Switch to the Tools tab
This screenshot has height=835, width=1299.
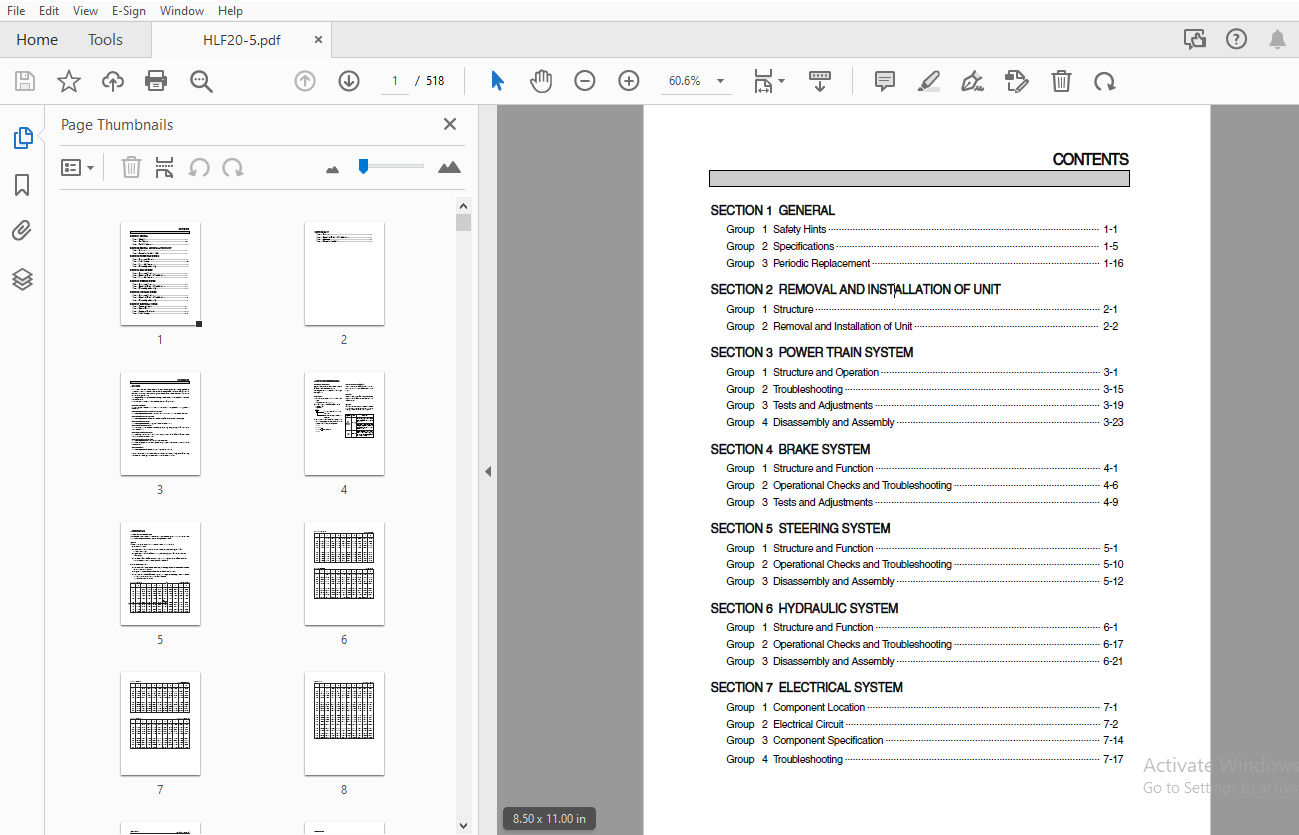click(x=105, y=40)
